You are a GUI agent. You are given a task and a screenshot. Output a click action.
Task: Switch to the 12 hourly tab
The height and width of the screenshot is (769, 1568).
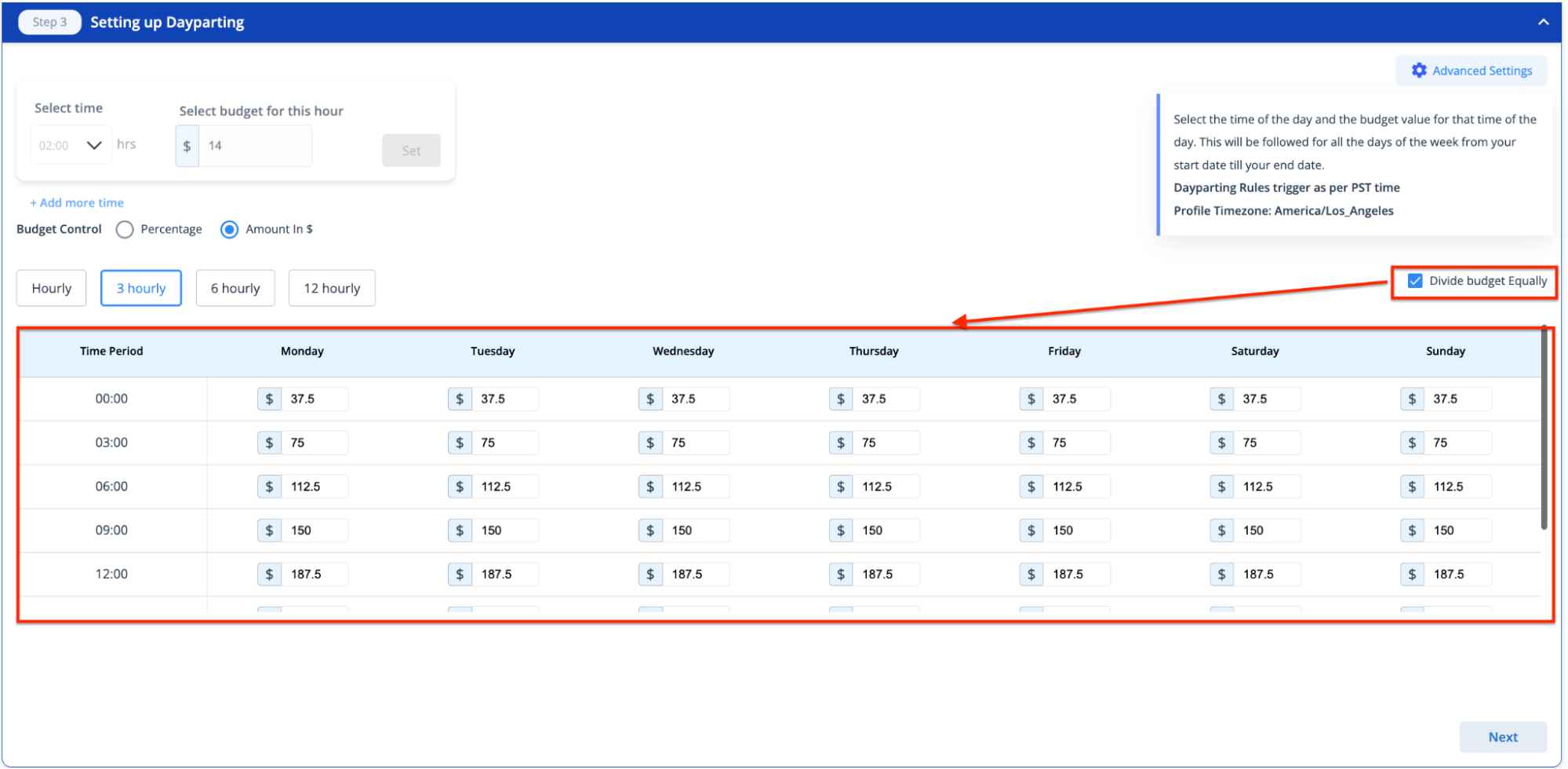(x=332, y=288)
